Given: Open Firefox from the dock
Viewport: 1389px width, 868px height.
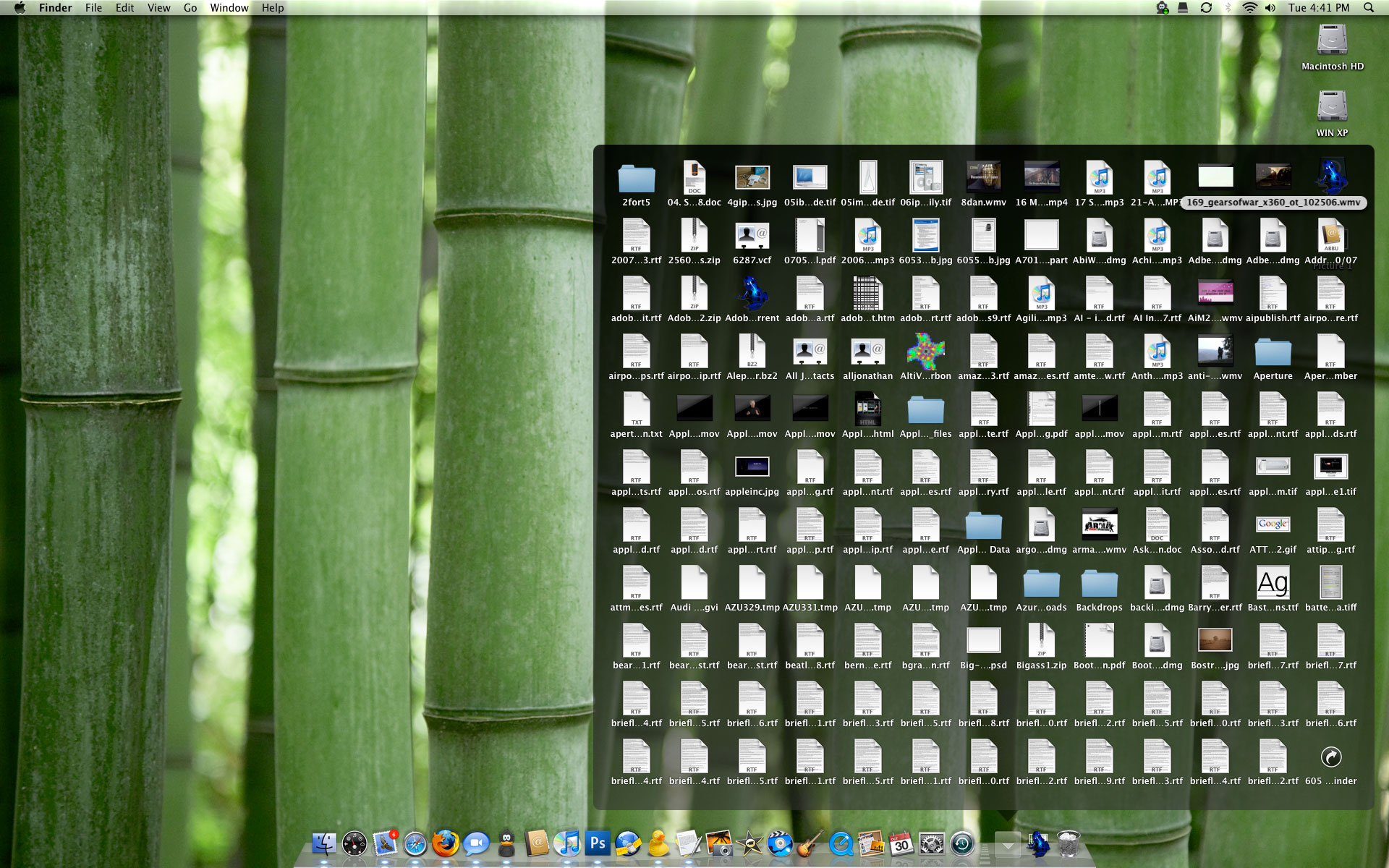Looking at the screenshot, I should point(445,843).
